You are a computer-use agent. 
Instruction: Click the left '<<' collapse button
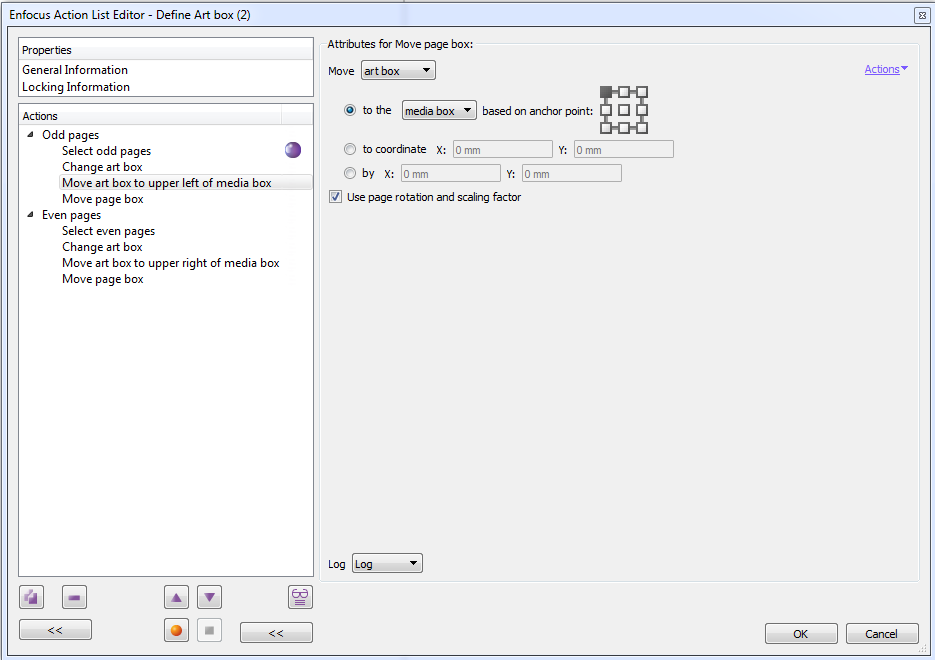(x=55, y=630)
